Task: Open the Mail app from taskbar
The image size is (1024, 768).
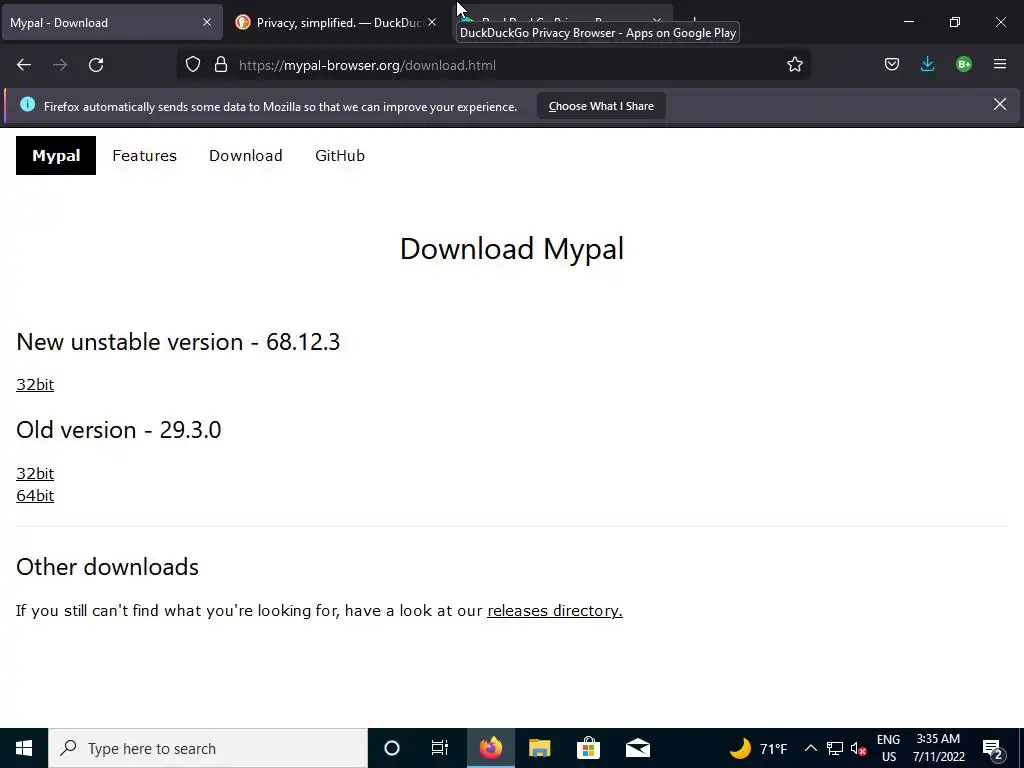Action: [637, 748]
